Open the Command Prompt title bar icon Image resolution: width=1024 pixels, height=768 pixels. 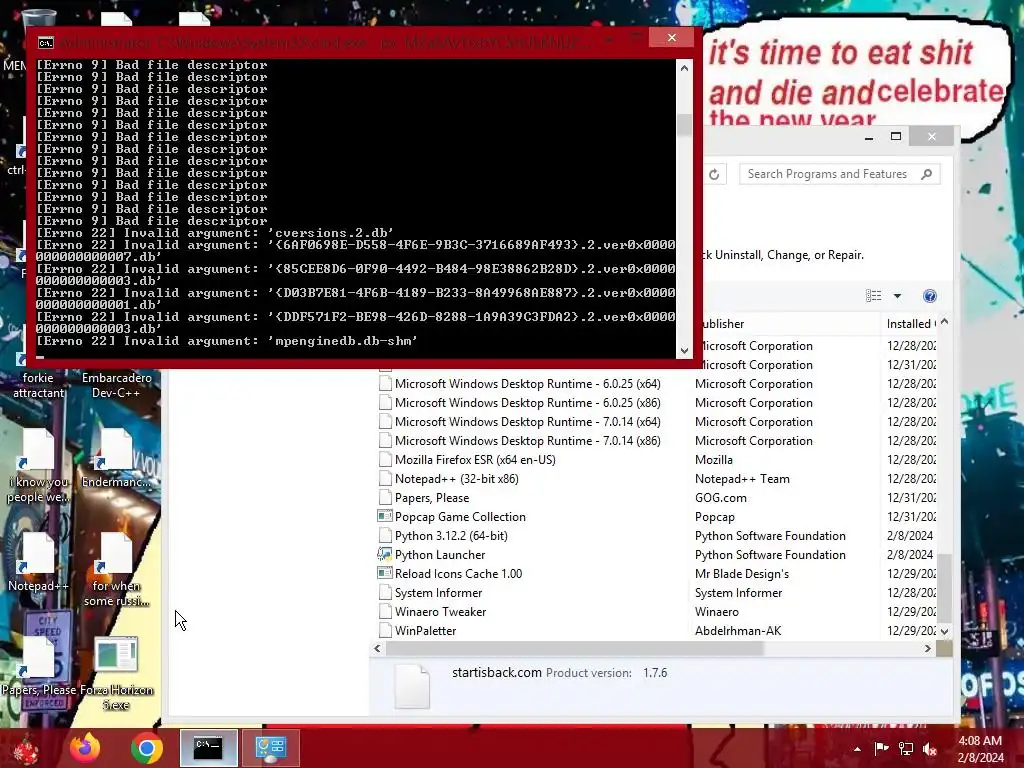46,43
